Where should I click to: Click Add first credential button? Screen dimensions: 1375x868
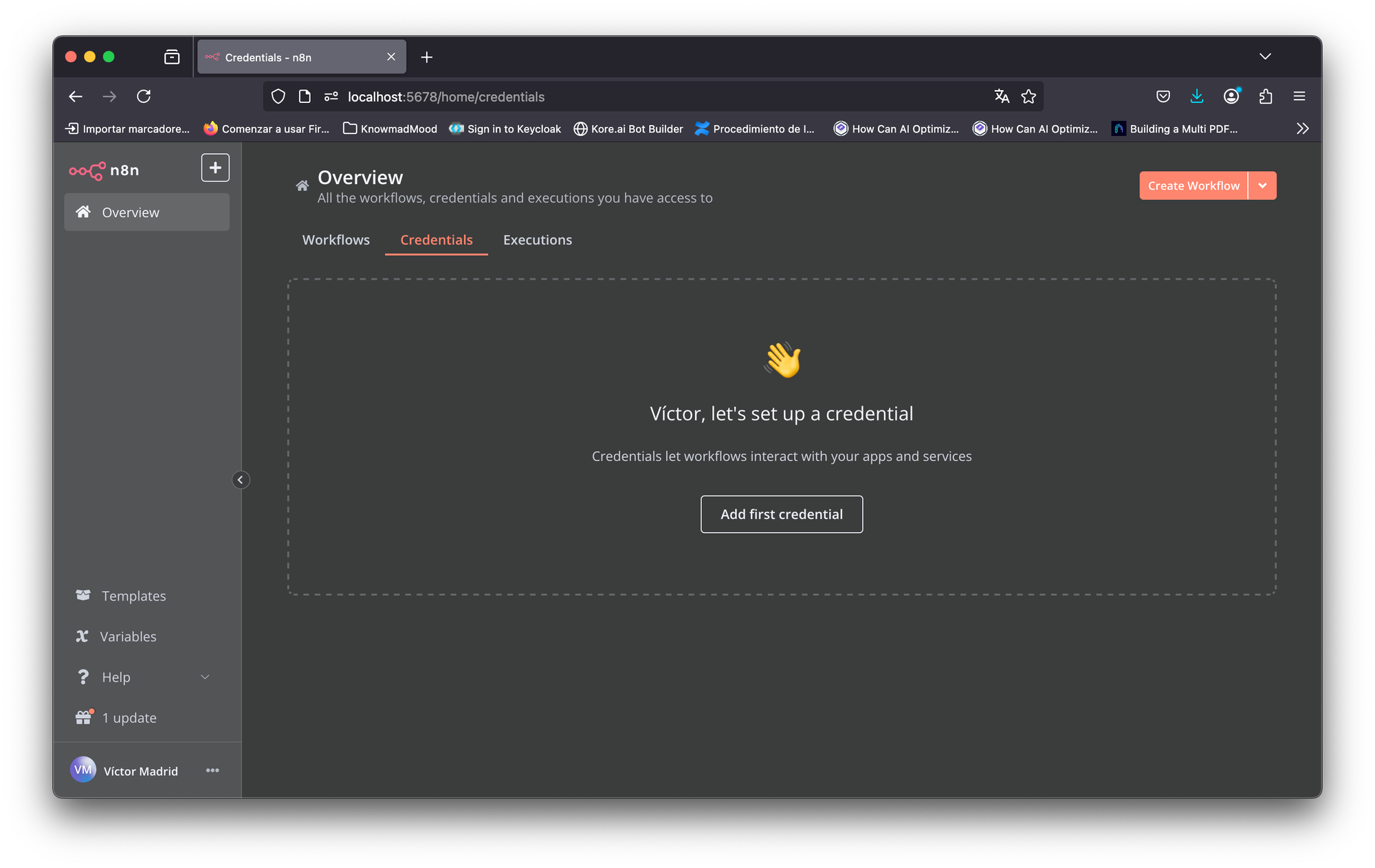pyautogui.click(x=781, y=514)
